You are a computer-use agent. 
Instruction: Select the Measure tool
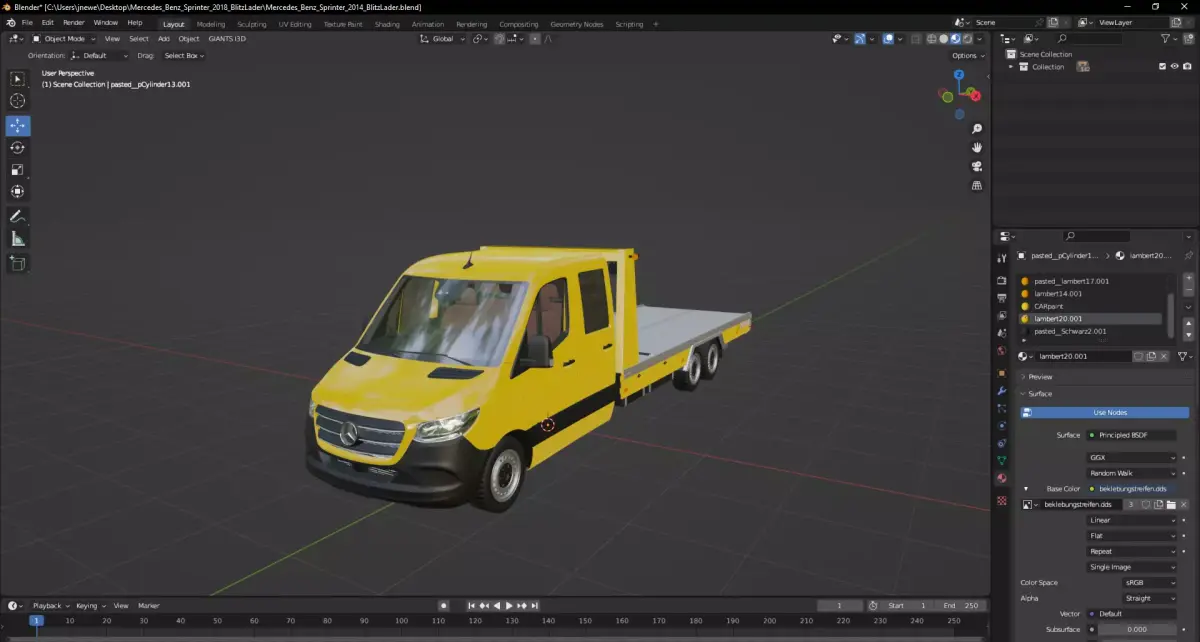coord(18,239)
